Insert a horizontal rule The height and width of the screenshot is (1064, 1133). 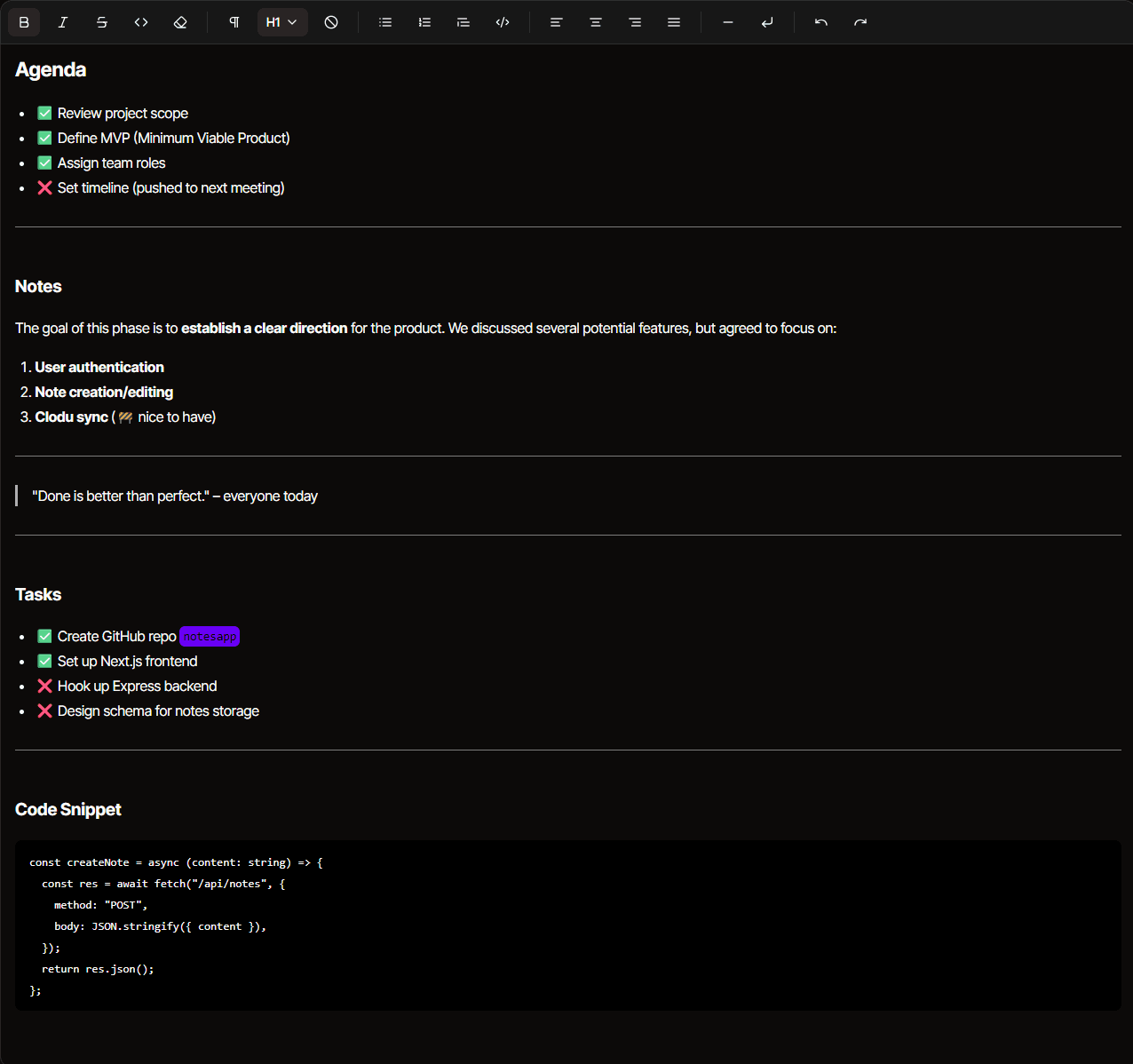coord(728,22)
